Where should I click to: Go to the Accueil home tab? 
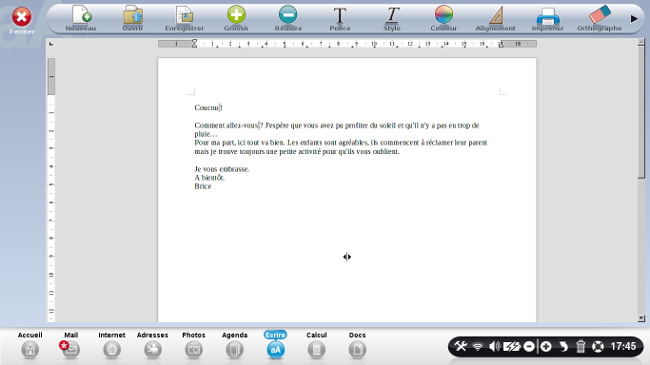coord(30,345)
